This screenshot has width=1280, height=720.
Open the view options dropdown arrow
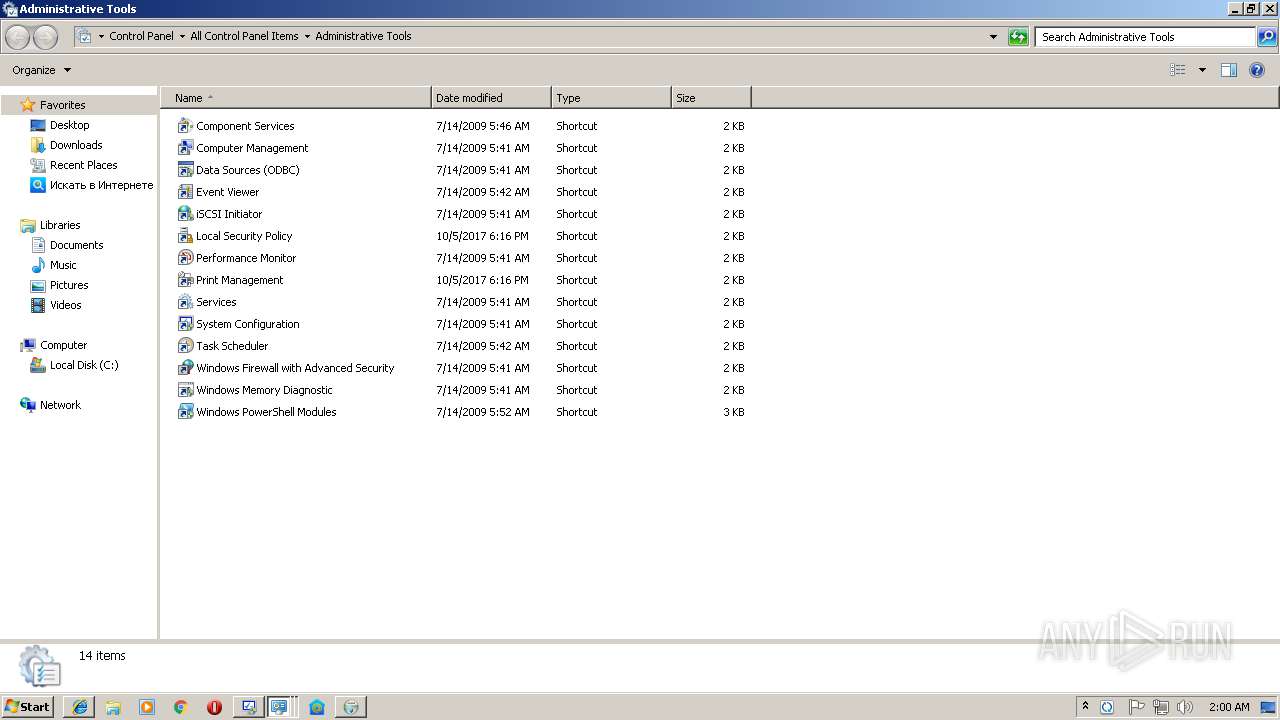(1202, 70)
